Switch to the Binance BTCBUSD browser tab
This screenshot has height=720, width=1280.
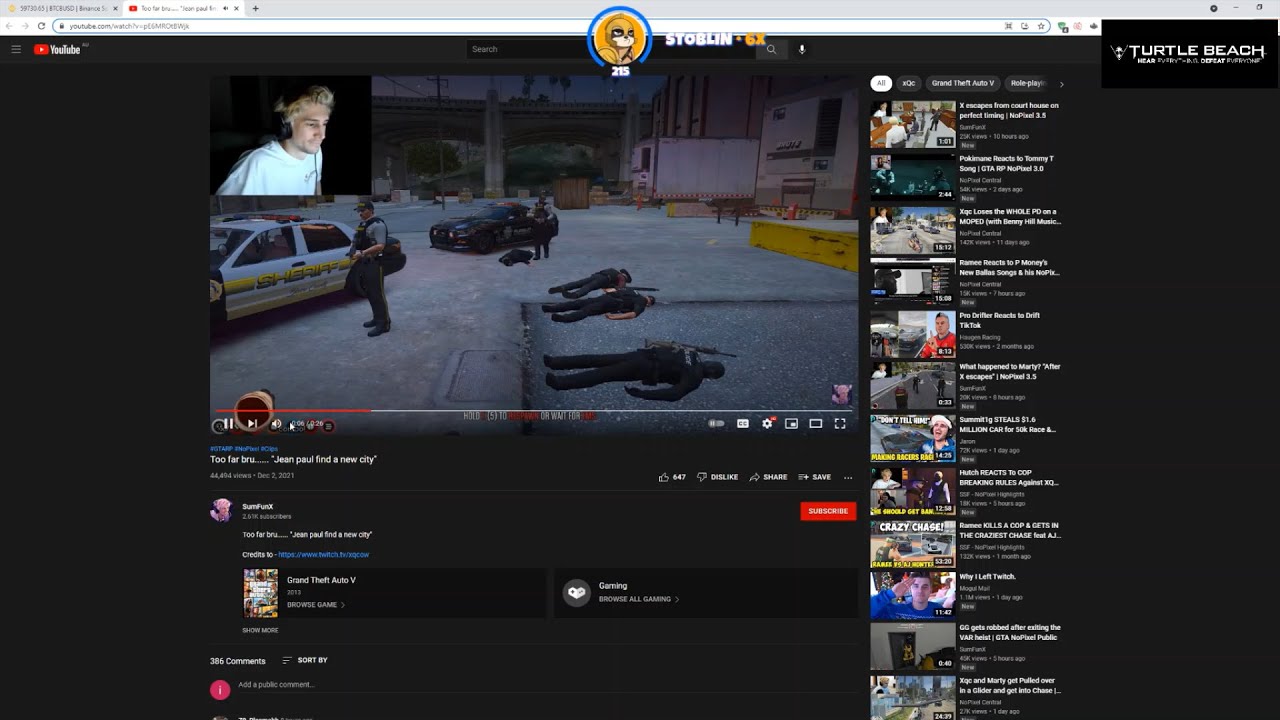(x=62, y=8)
